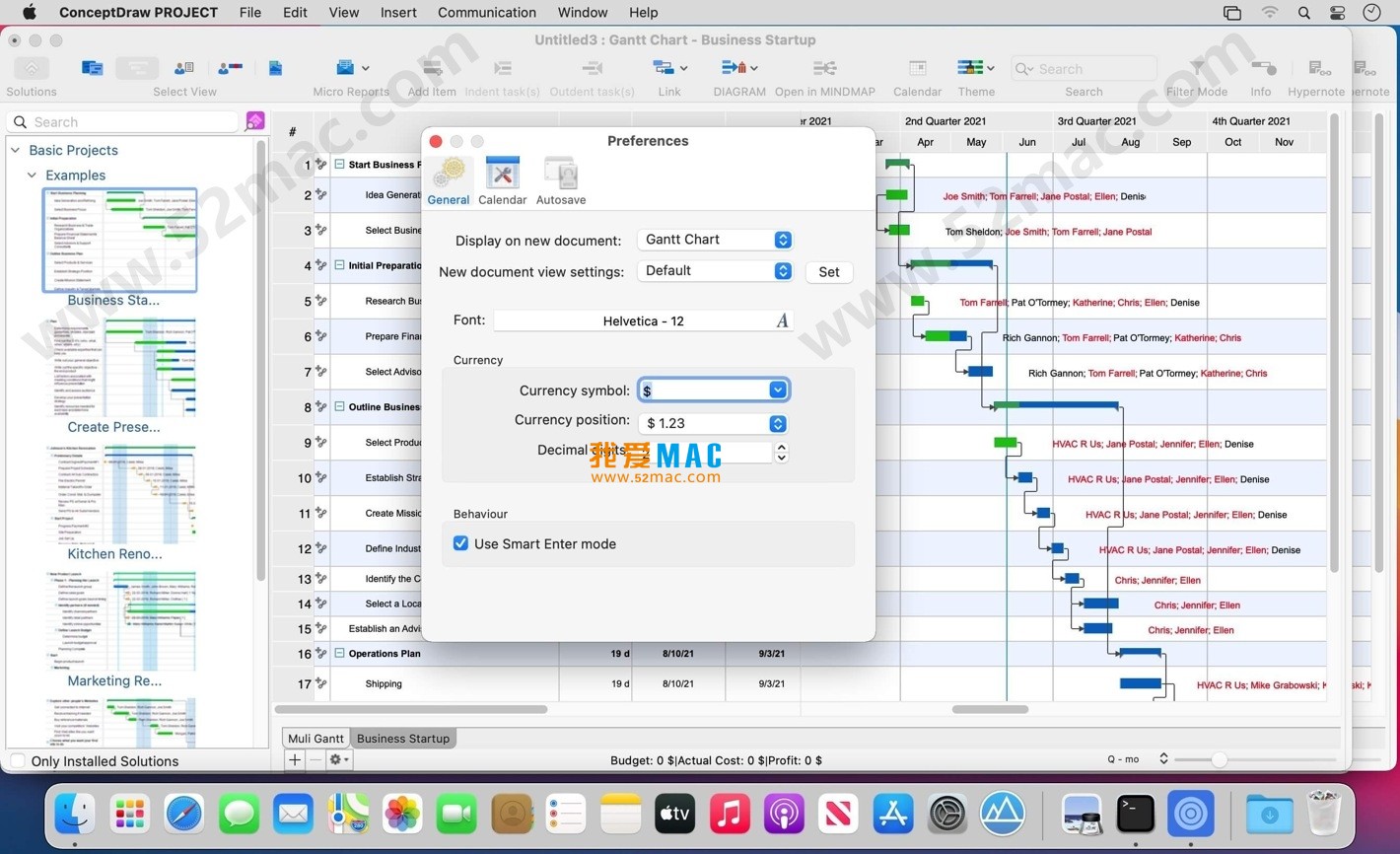
Task: Switch to the Calendar preferences tab
Action: click(x=503, y=181)
